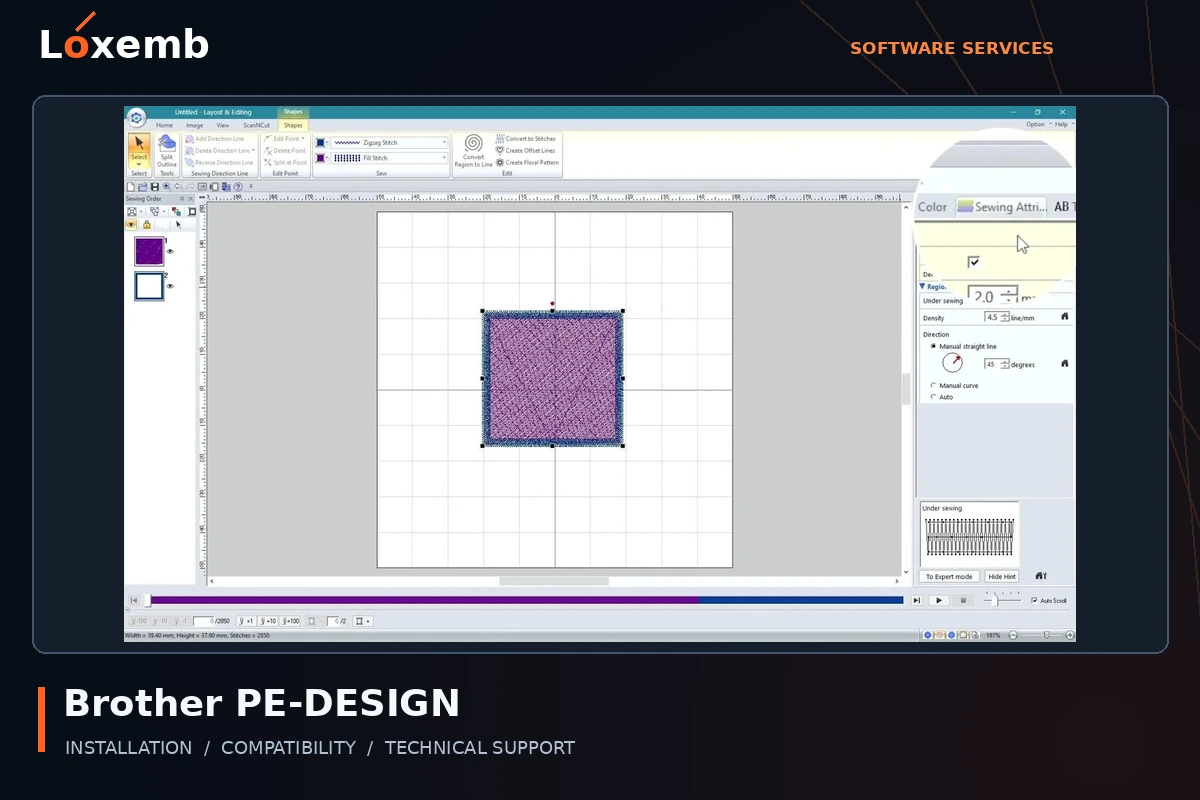Toggle the magnified checkbox in Sewing Attributes
The height and width of the screenshot is (800, 1200).
tap(974, 262)
